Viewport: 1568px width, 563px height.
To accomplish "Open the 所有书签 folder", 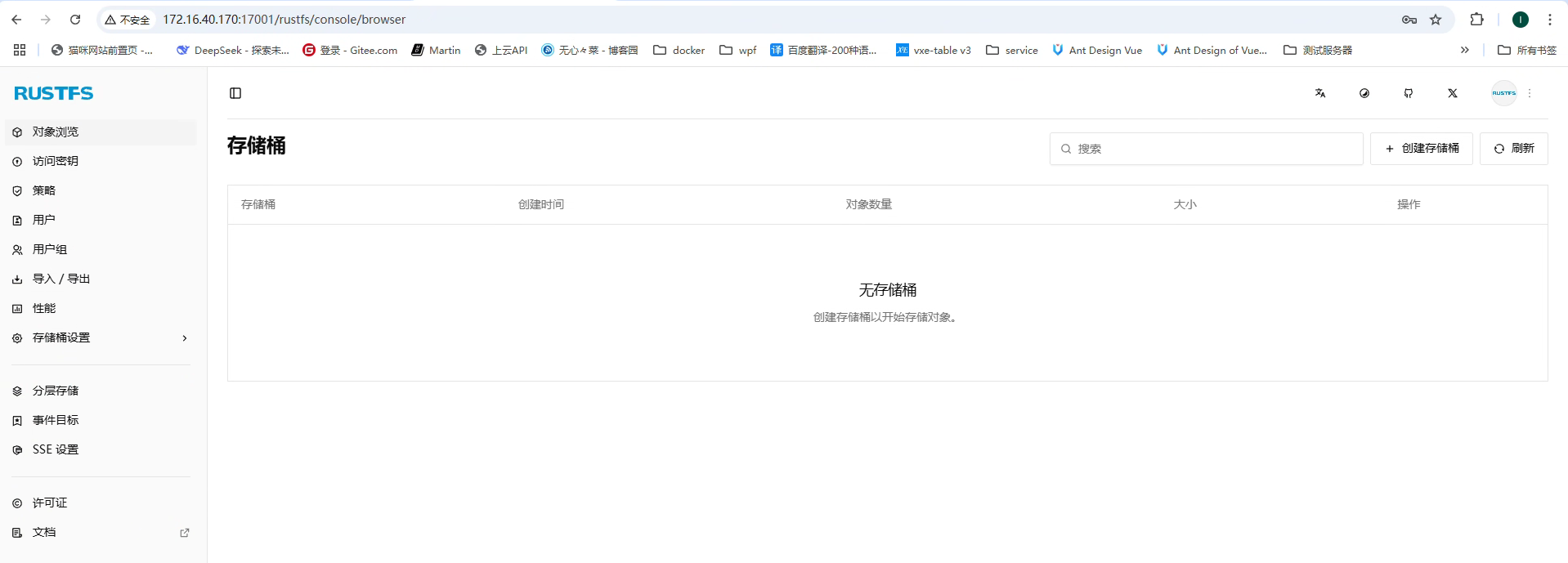I will click(x=1527, y=50).
